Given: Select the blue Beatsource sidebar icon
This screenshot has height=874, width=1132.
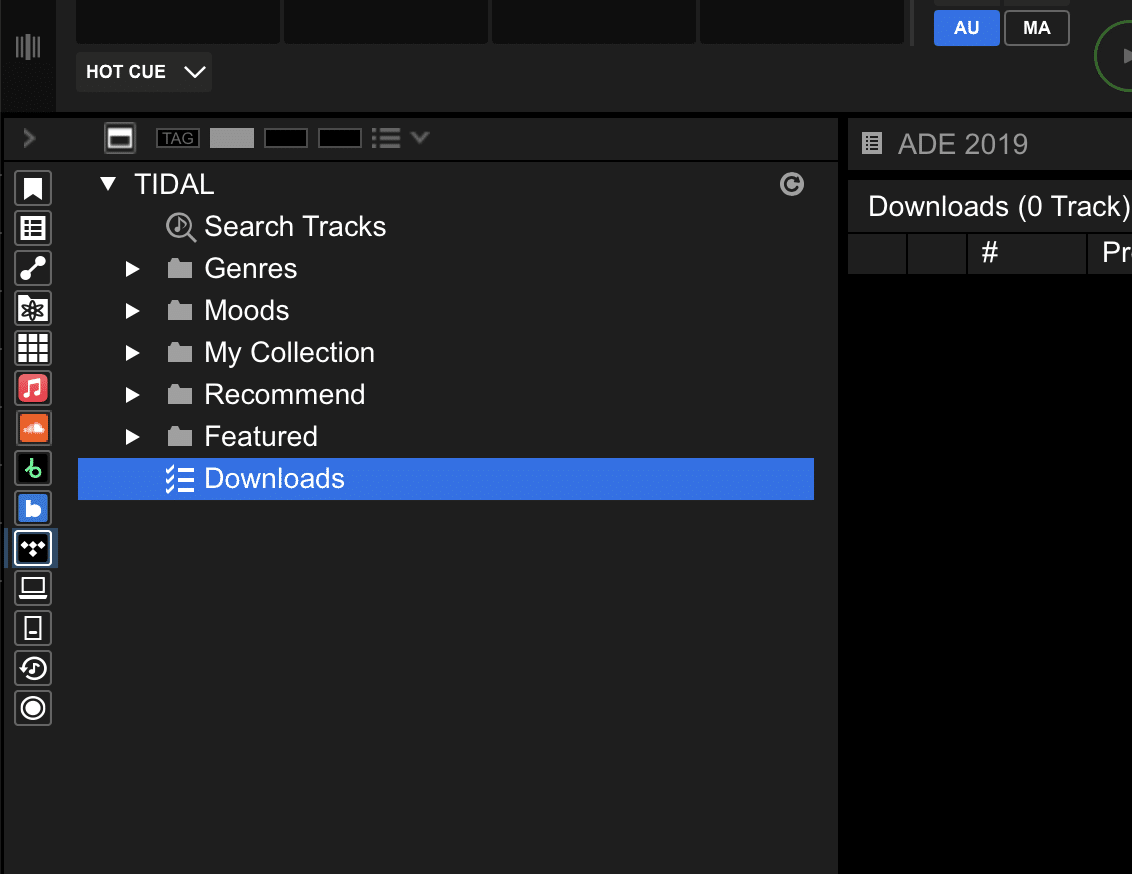Looking at the screenshot, I should tap(32, 508).
